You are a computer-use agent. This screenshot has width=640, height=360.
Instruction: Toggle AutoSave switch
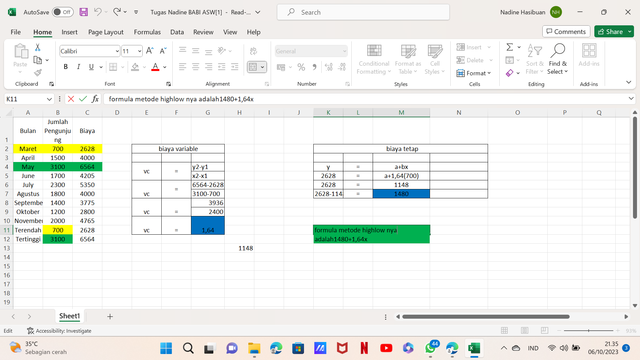(x=62, y=12)
